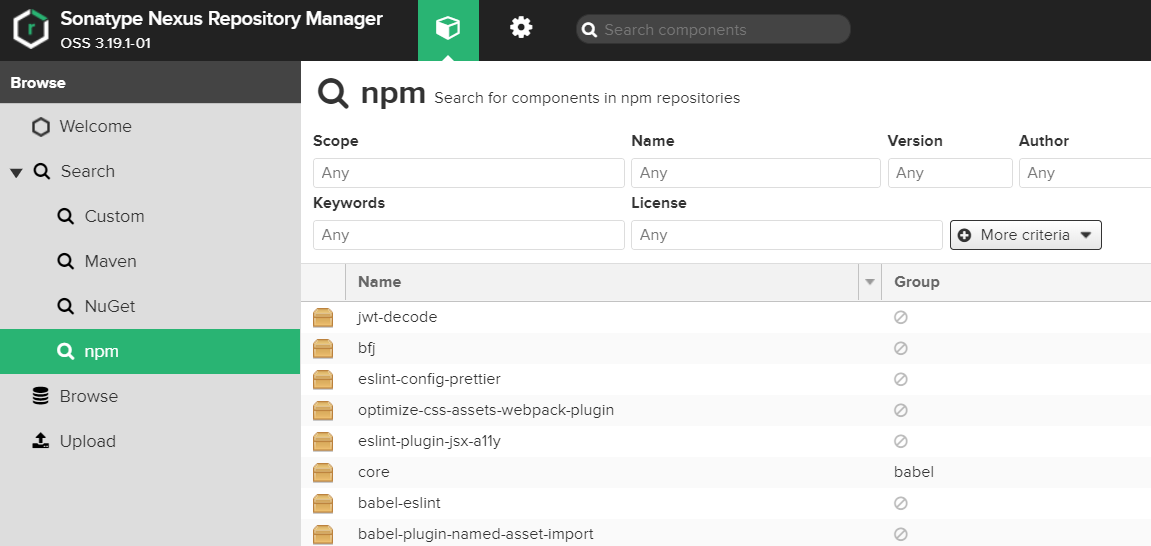Open the eslint-config-prettier row

coord(726,379)
